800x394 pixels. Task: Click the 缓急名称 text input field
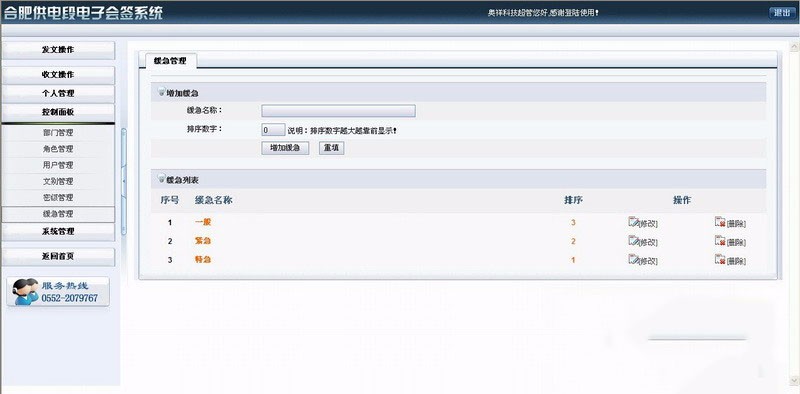click(338, 111)
